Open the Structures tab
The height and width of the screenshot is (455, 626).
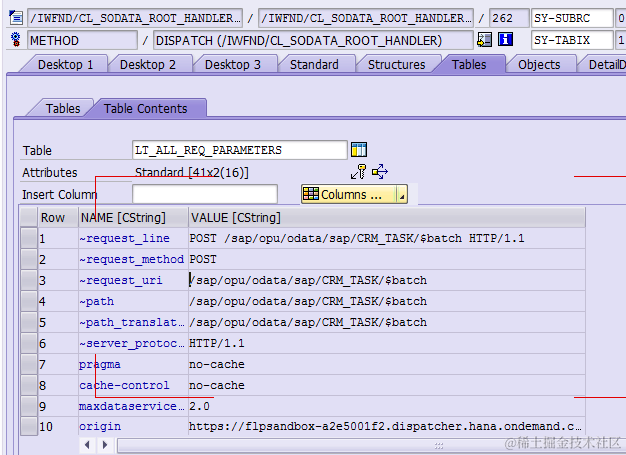pos(396,64)
